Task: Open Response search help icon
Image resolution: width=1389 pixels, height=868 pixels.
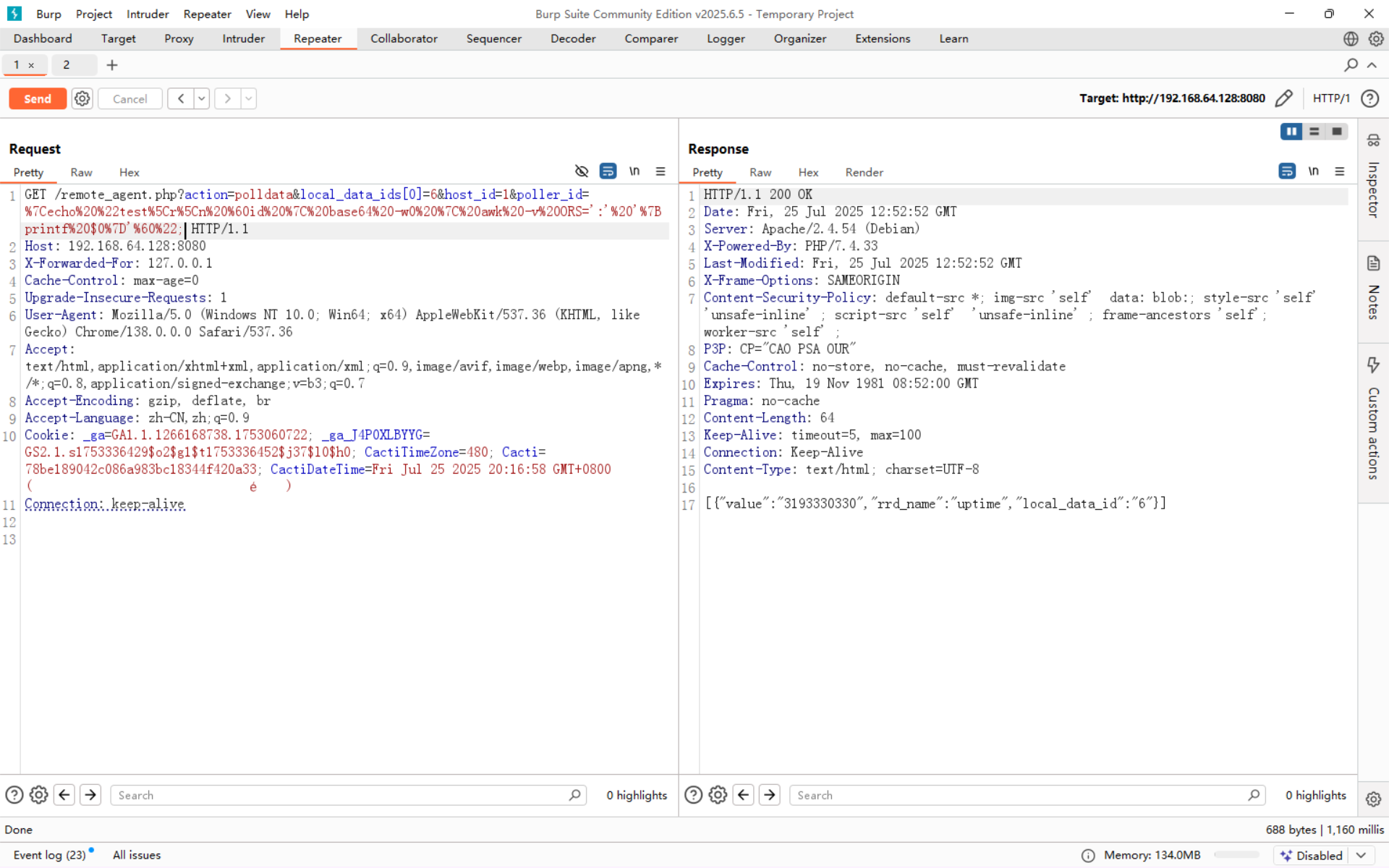Action: click(x=693, y=795)
